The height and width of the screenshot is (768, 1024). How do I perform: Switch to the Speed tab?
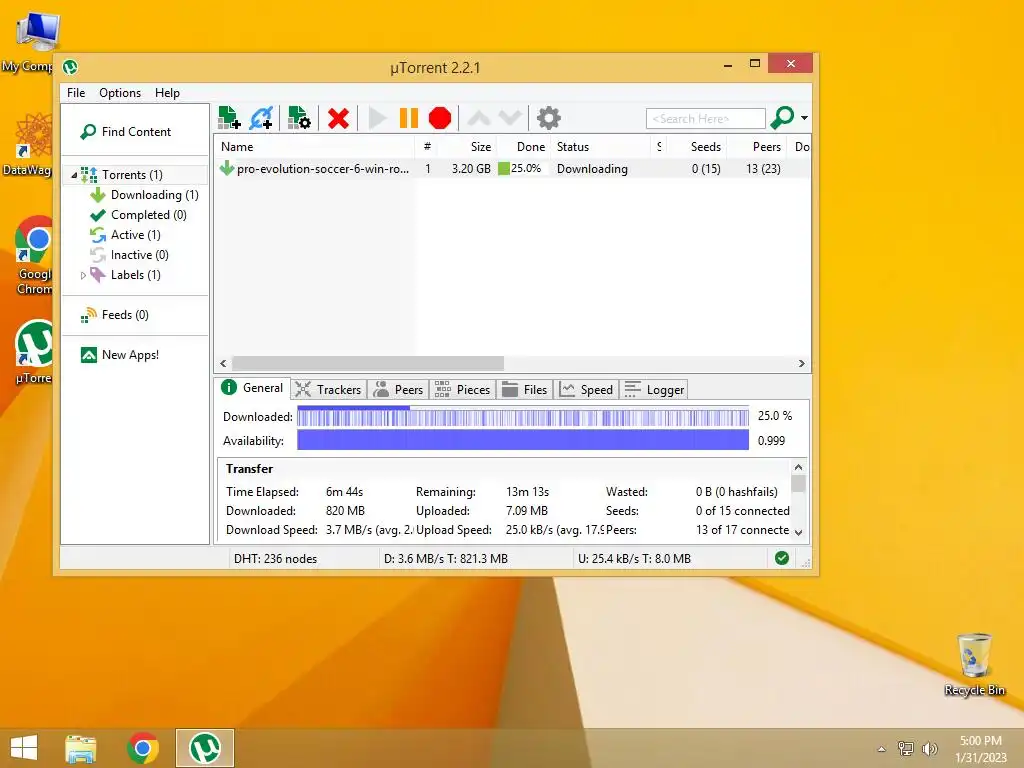click(x=586, y=390)
